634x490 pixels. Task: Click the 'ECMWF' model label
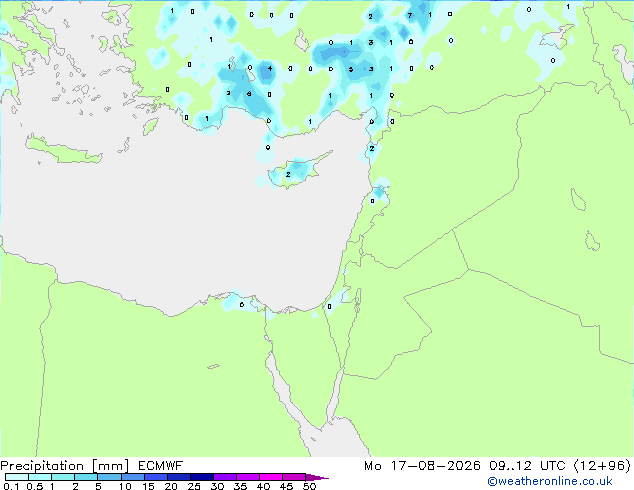[161, 466]
